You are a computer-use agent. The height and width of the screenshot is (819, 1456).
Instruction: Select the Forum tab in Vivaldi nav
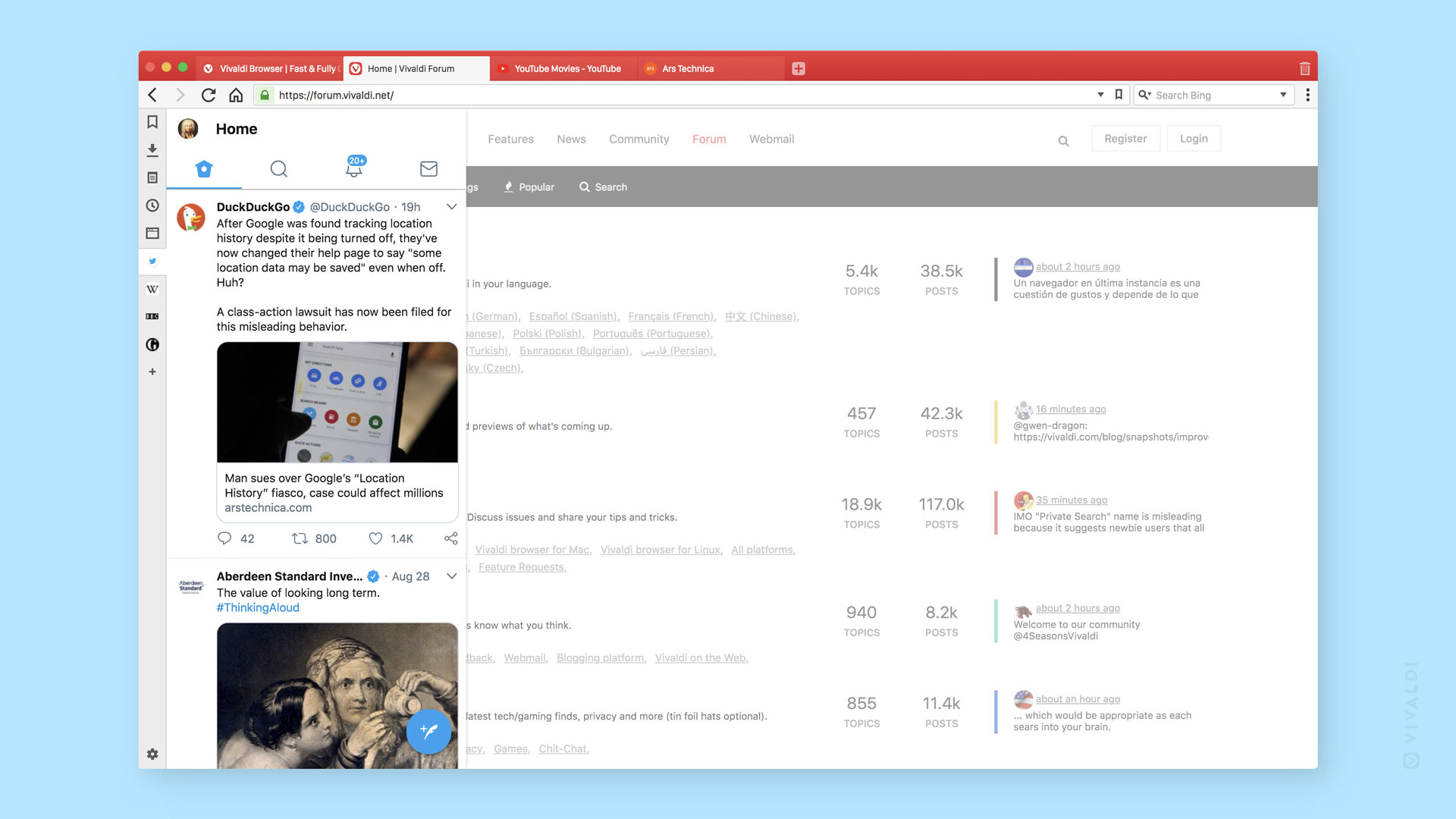click(x=709, y=139)
